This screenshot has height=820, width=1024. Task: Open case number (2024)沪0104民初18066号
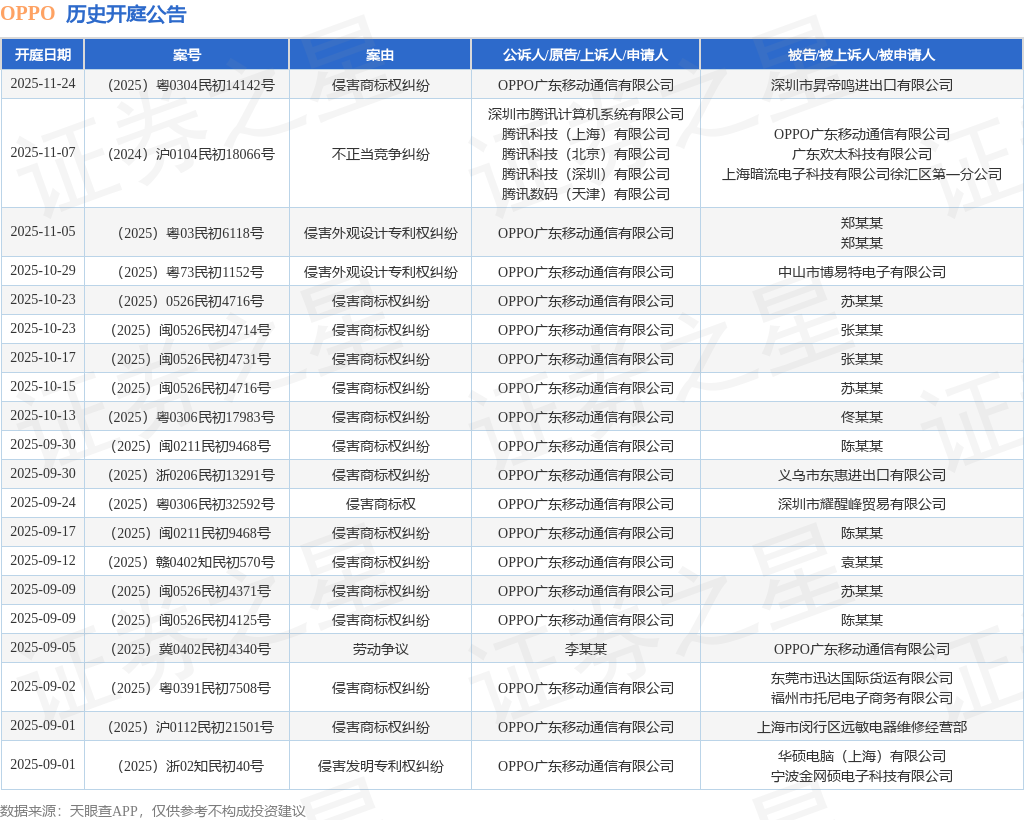(186, 154)
